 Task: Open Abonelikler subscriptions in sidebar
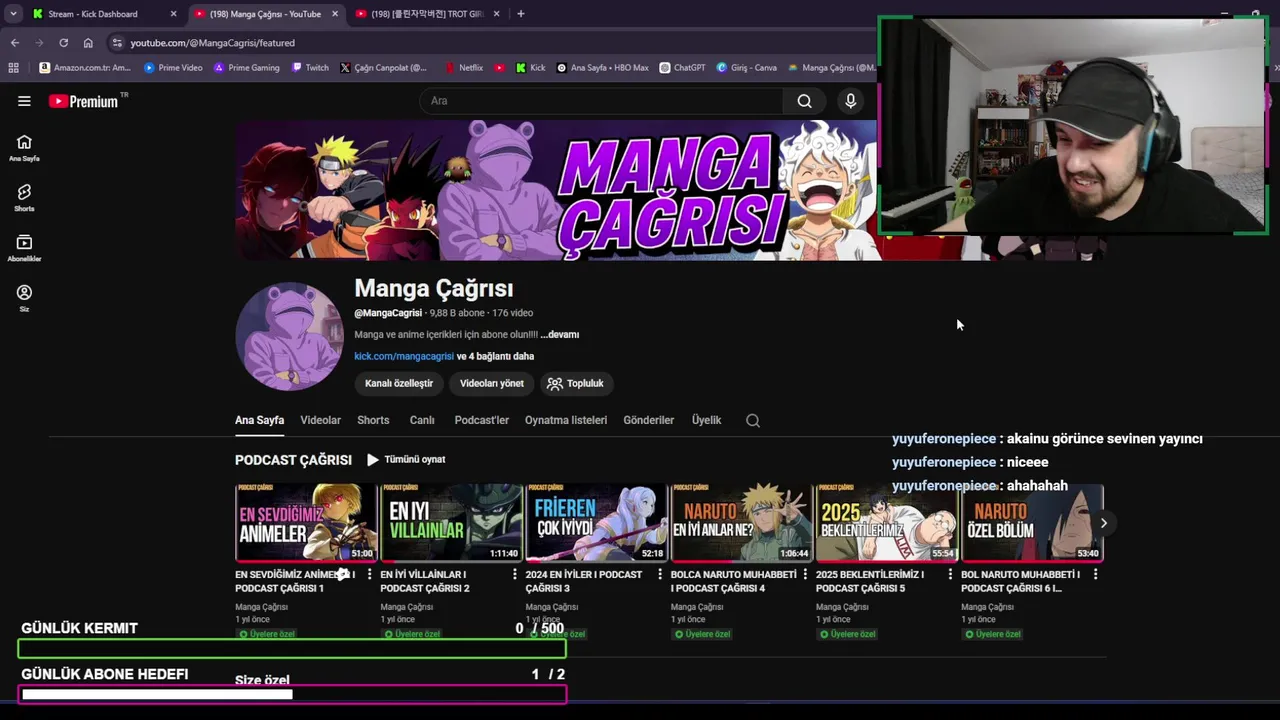click(24, 248)
